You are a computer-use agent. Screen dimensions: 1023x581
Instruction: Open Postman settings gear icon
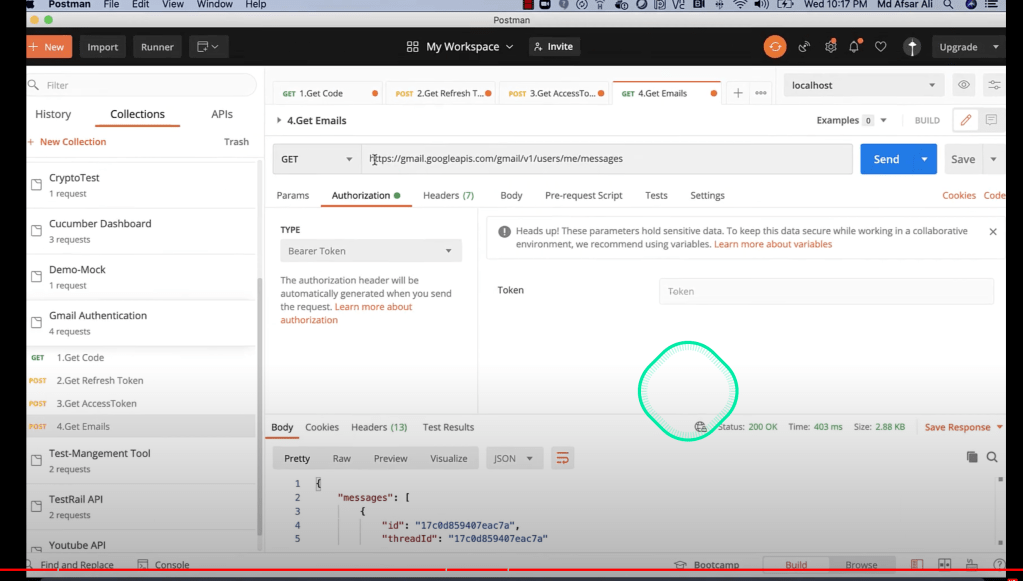tap(830, 47)
